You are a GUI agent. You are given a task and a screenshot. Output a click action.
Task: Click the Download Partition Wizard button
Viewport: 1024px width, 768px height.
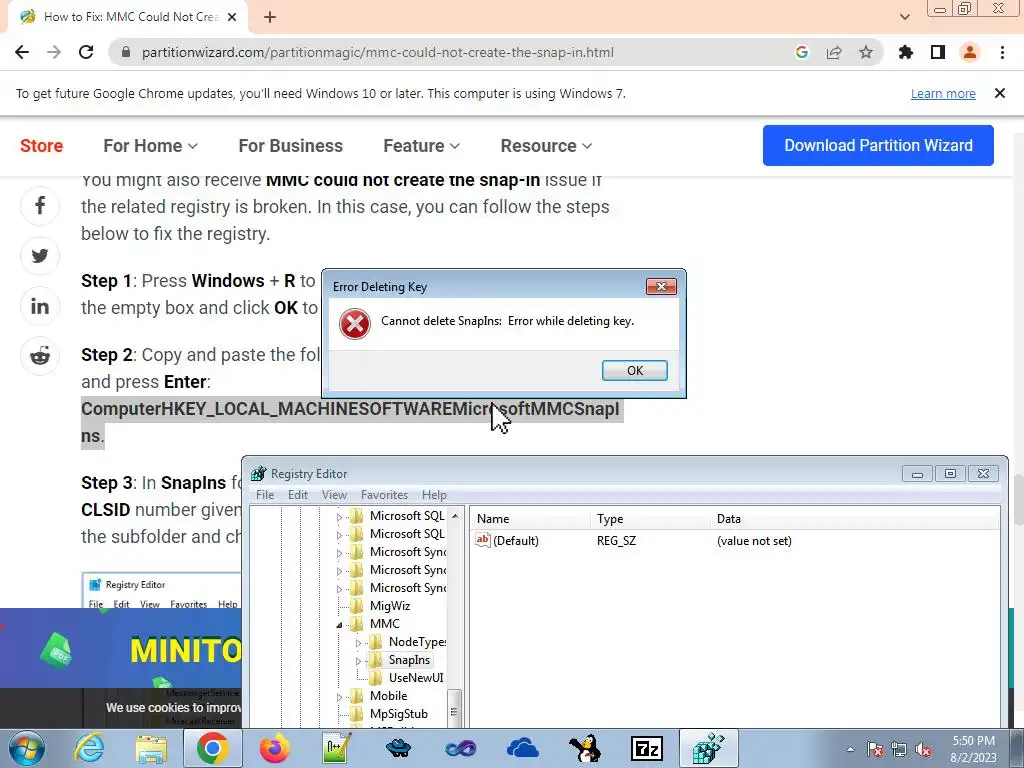coord(878,145)
